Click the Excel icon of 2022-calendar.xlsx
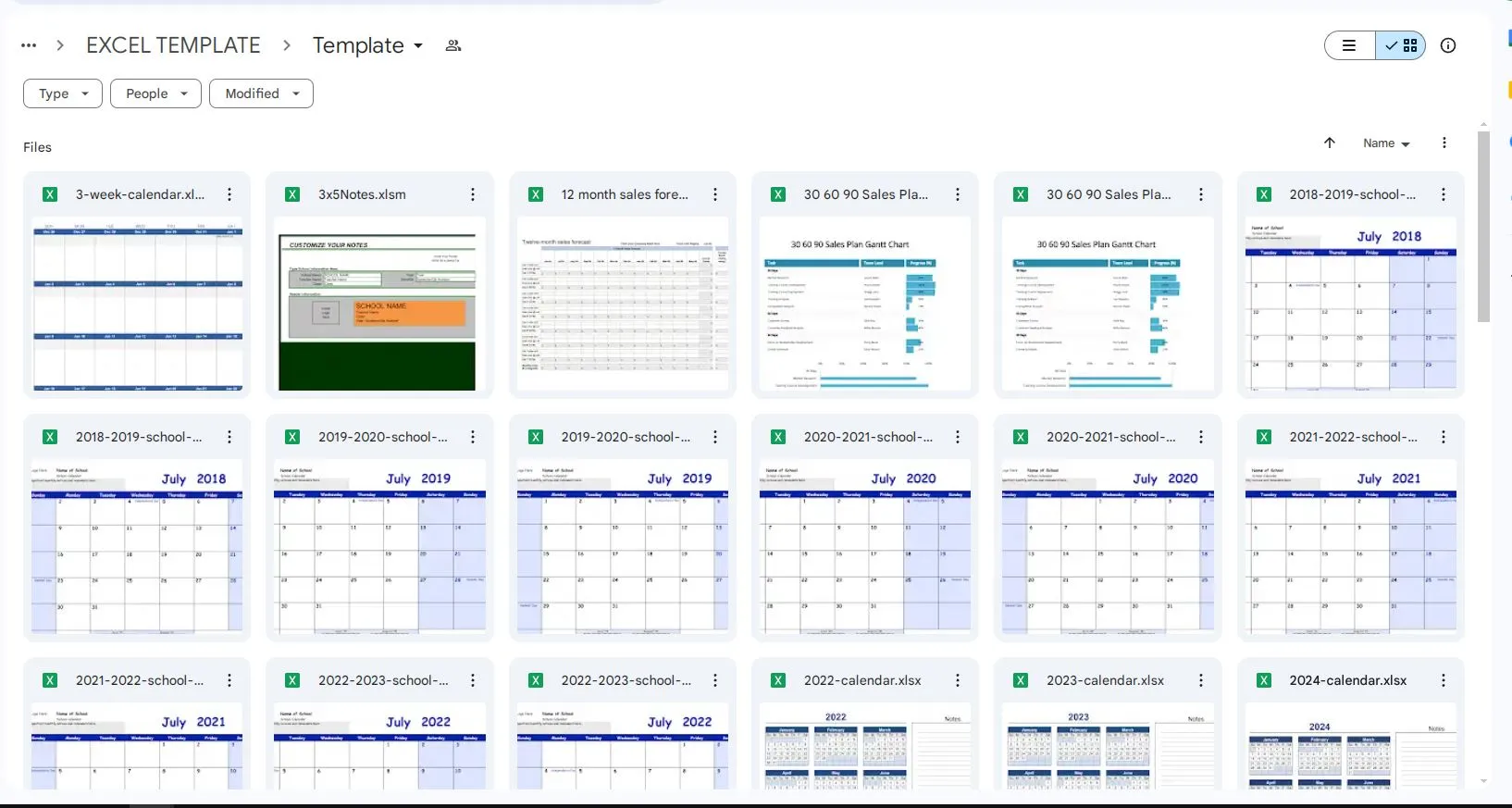This screenshot has width=1512, height=808. 778,680
